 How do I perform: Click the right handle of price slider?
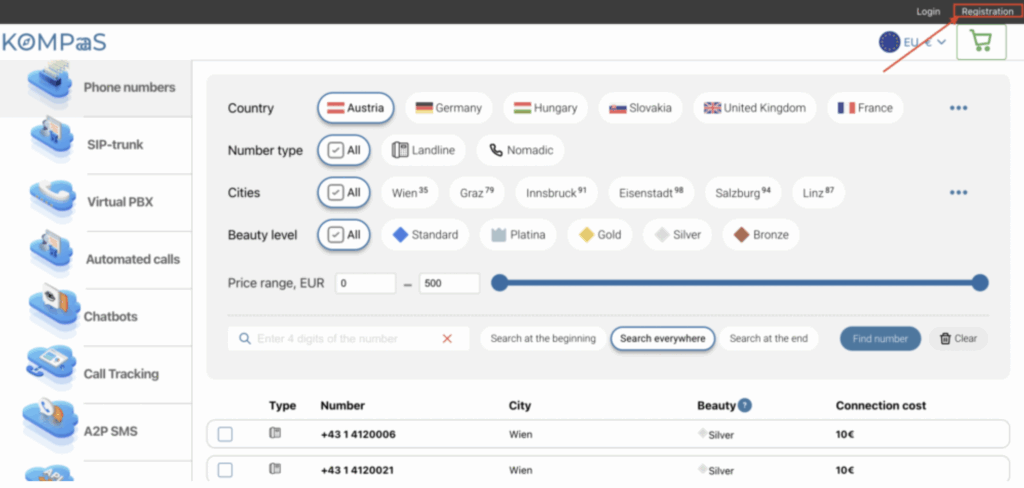tap(980, 283)
